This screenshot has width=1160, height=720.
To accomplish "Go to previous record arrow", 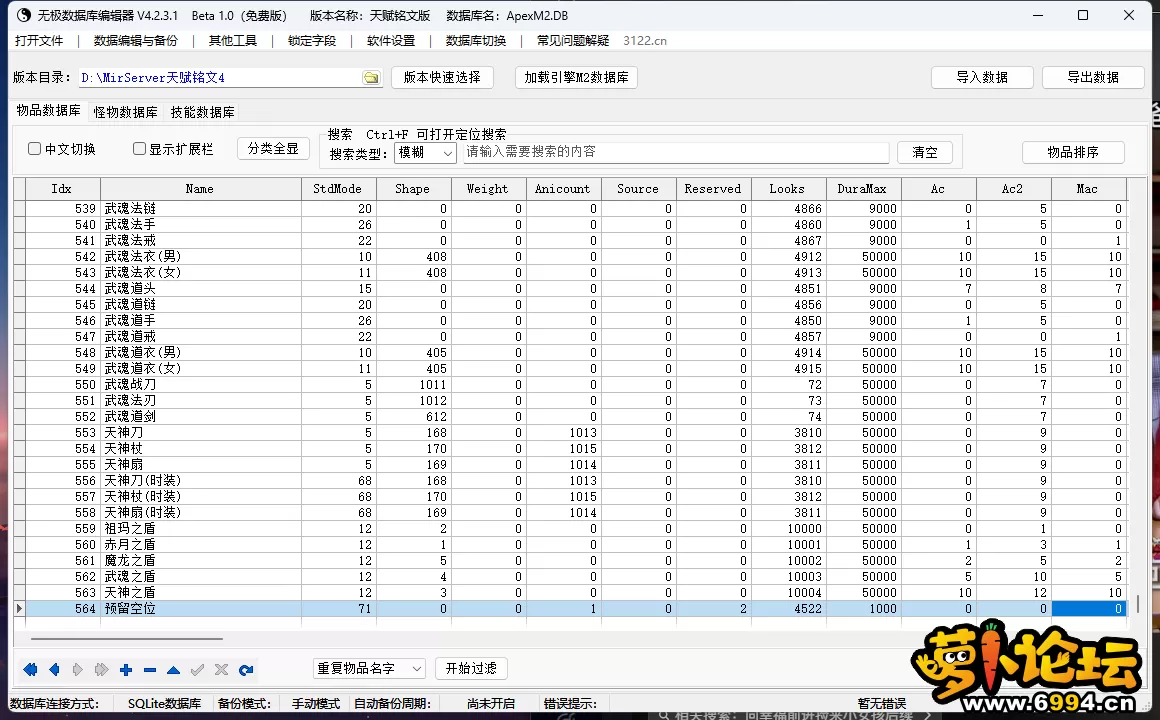I will click(54, 669).
